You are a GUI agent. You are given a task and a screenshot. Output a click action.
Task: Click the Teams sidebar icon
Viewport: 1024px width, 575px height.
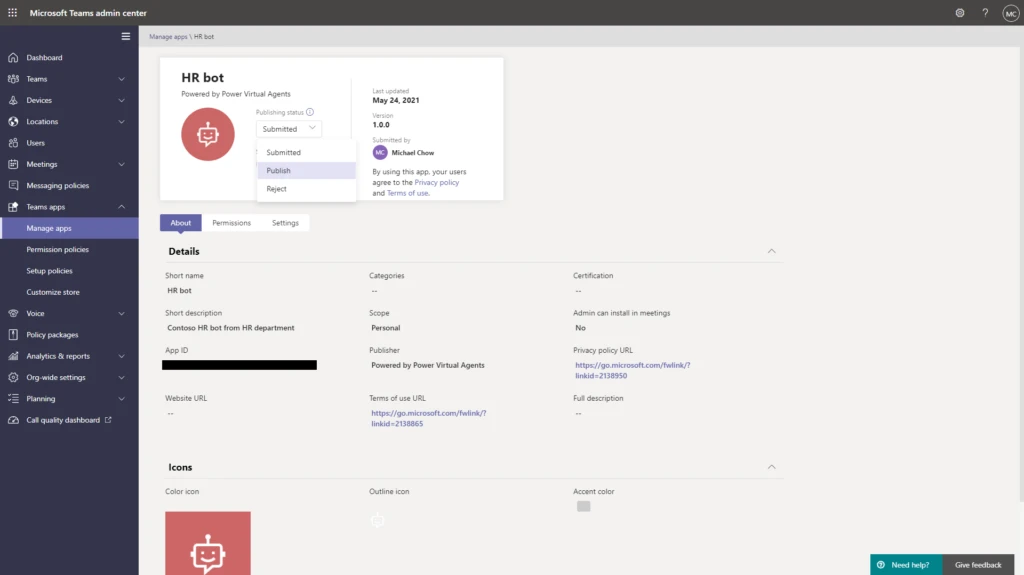pyautogui.click(x=13, y=79)
